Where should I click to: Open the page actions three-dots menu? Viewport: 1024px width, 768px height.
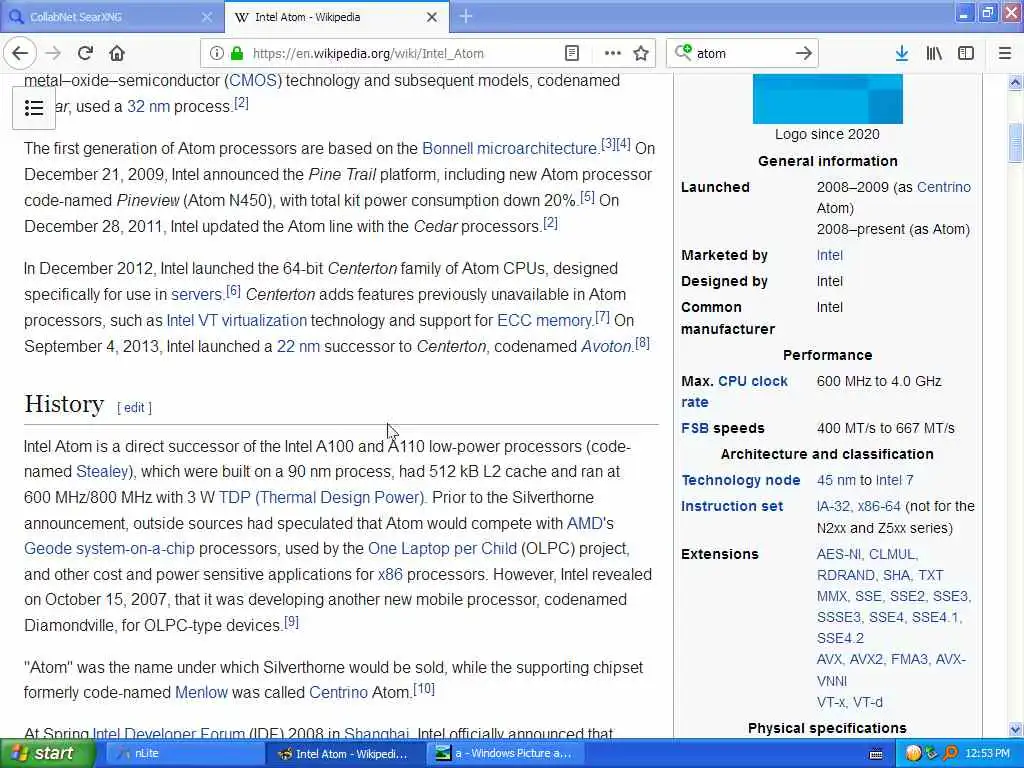click(613, 54)
